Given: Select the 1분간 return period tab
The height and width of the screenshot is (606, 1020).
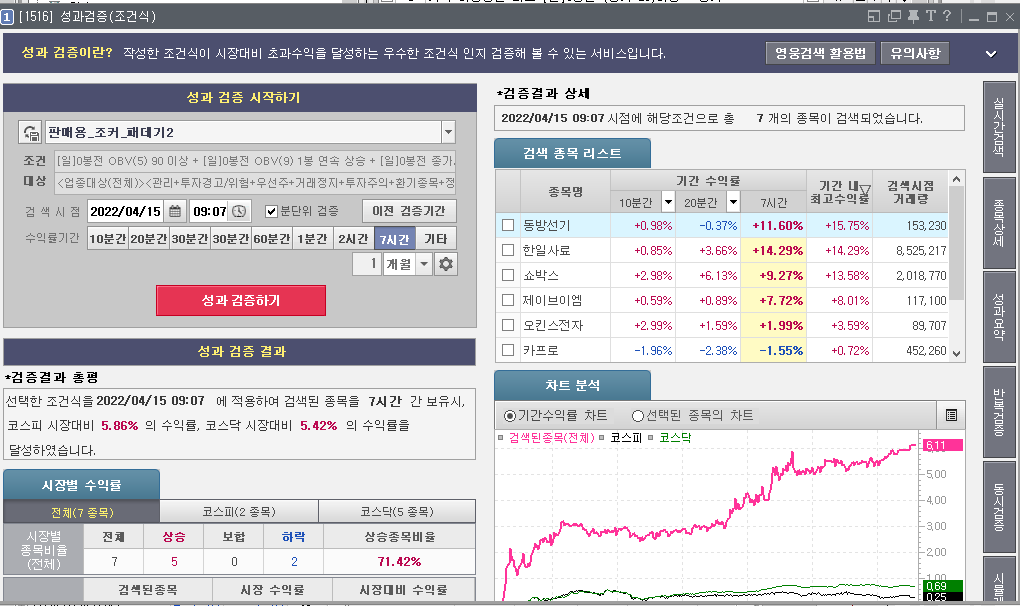Looking at the screenshot, I should click(312, 239).
